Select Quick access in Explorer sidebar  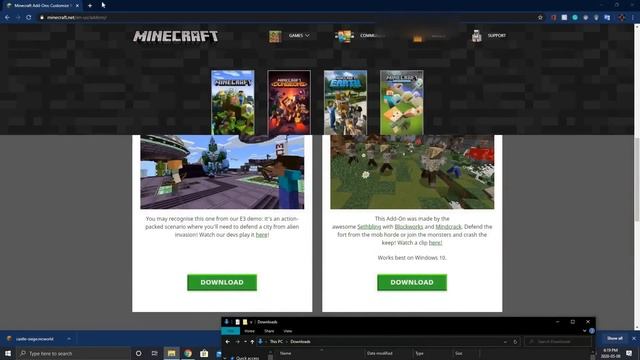(x=247, y=358)
